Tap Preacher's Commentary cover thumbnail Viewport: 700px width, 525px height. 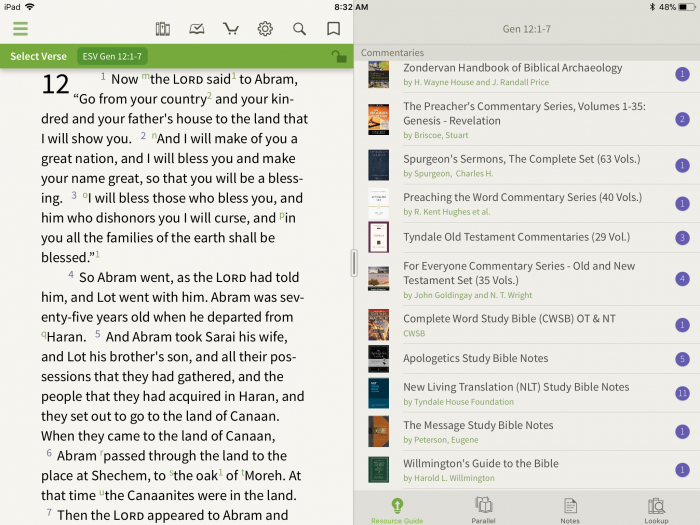coord(378,119)
